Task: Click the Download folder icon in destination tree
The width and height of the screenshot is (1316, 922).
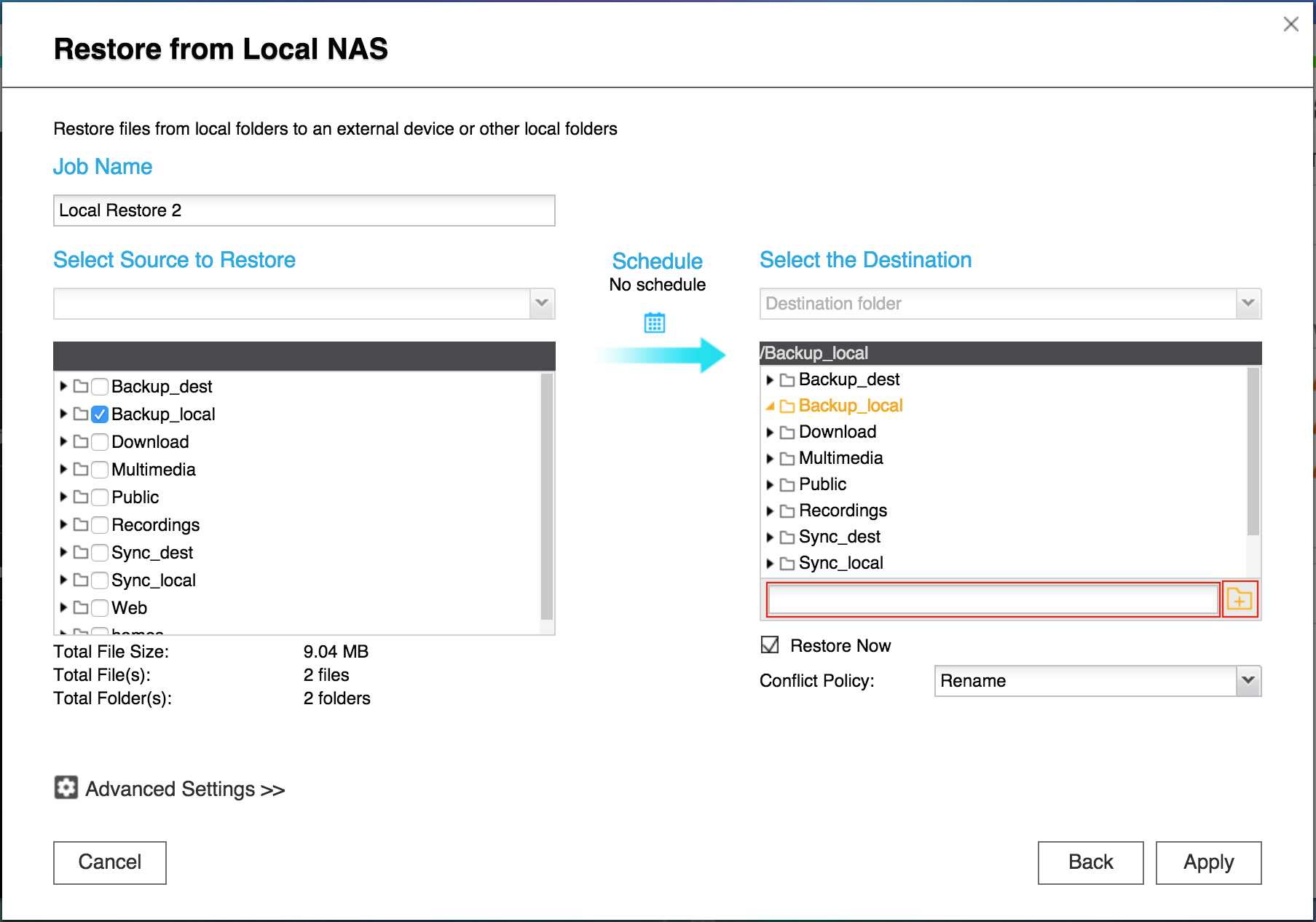Action: coord(787,432)
